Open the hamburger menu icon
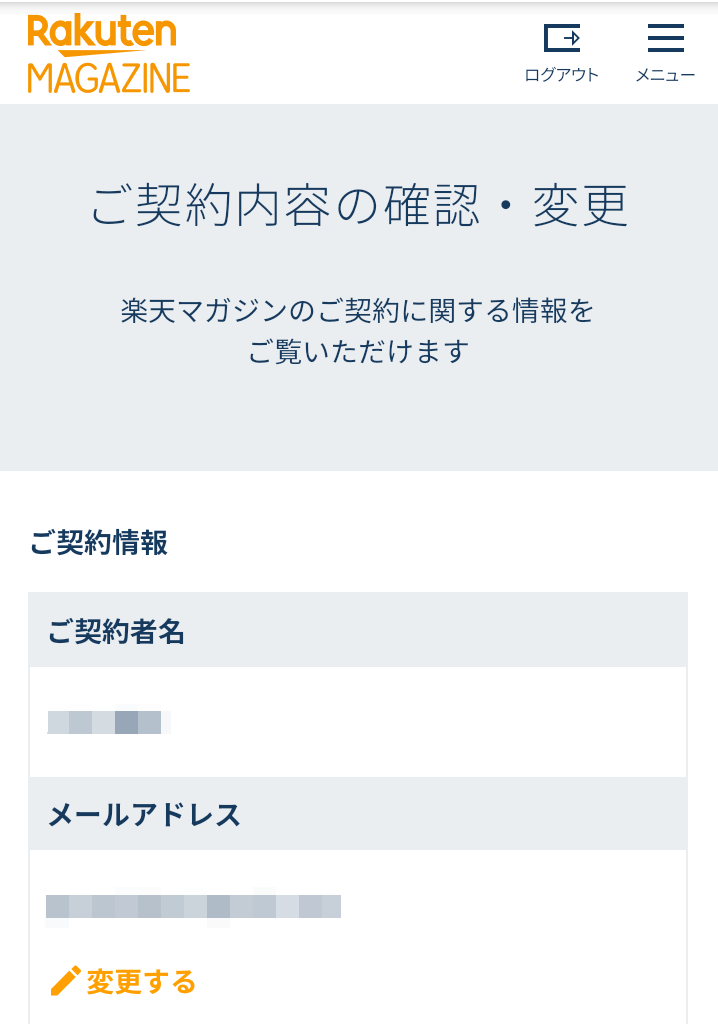The image size is (718, 1024). click(x=666, y=38)
